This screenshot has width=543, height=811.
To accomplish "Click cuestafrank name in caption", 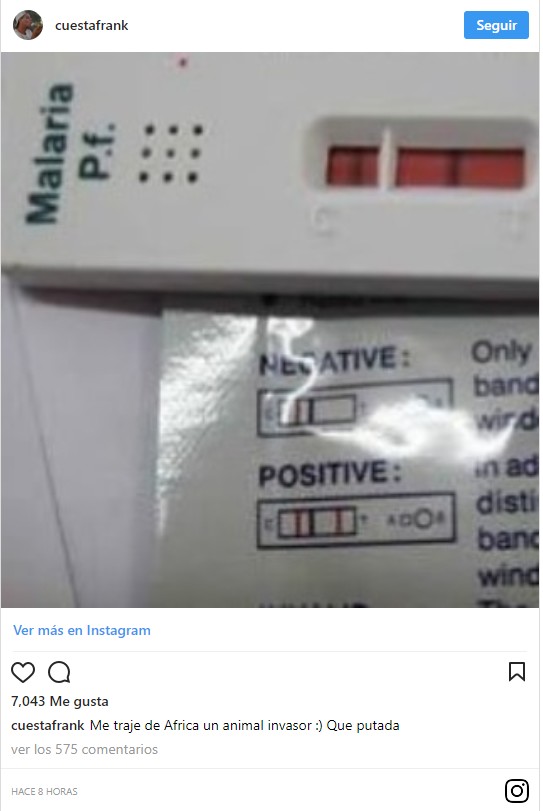I will point(48,726).
